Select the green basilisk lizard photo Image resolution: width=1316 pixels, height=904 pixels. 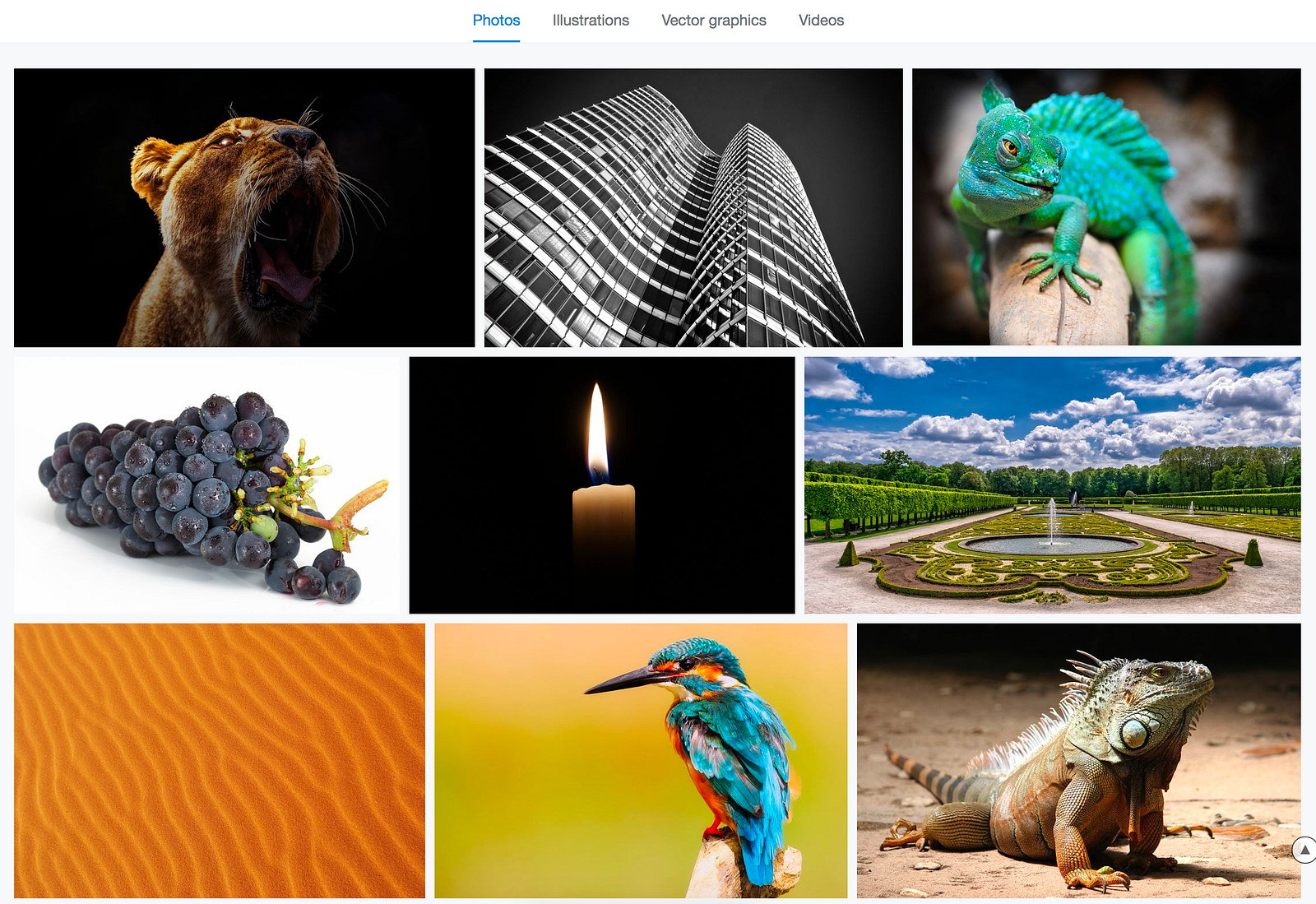[1106, 206]
